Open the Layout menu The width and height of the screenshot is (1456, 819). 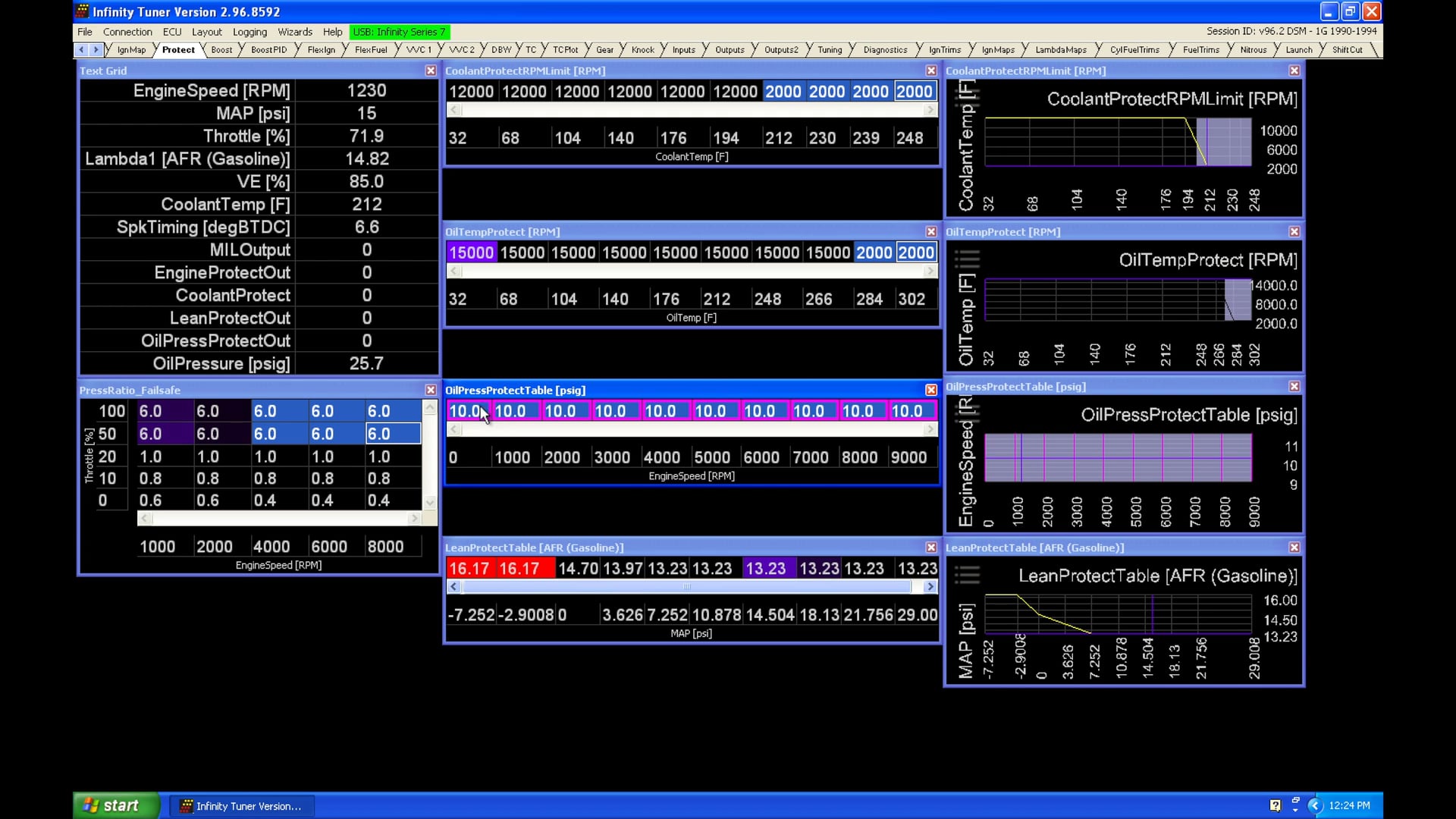pos(206,32)
